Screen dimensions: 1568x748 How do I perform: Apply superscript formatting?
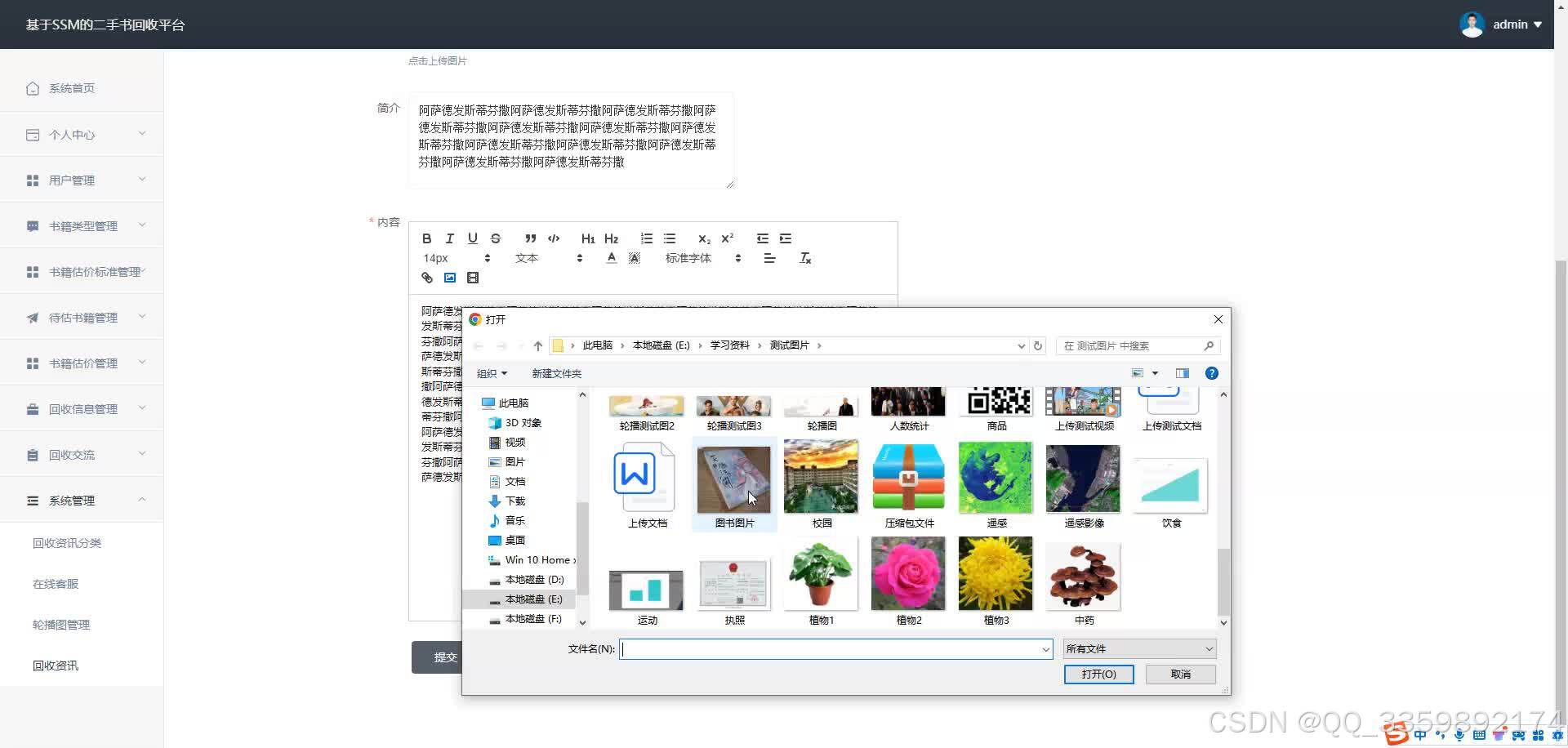726,238
